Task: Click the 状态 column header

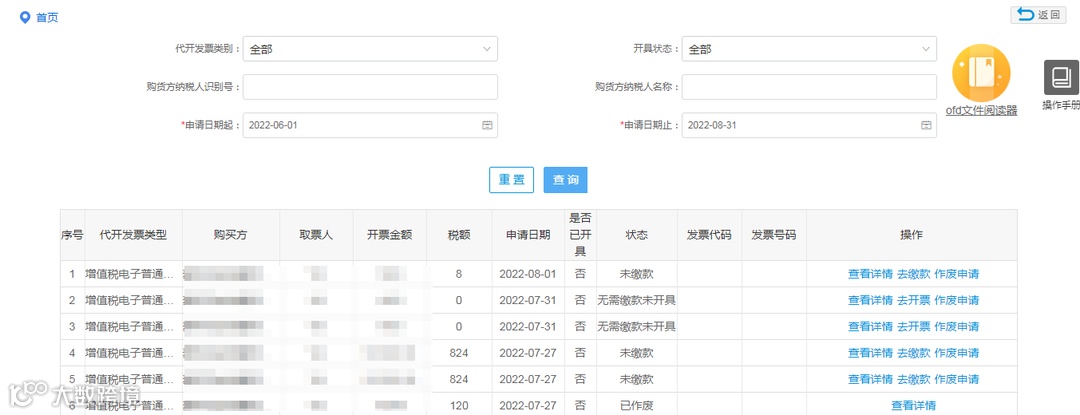Action: point(637,235)
